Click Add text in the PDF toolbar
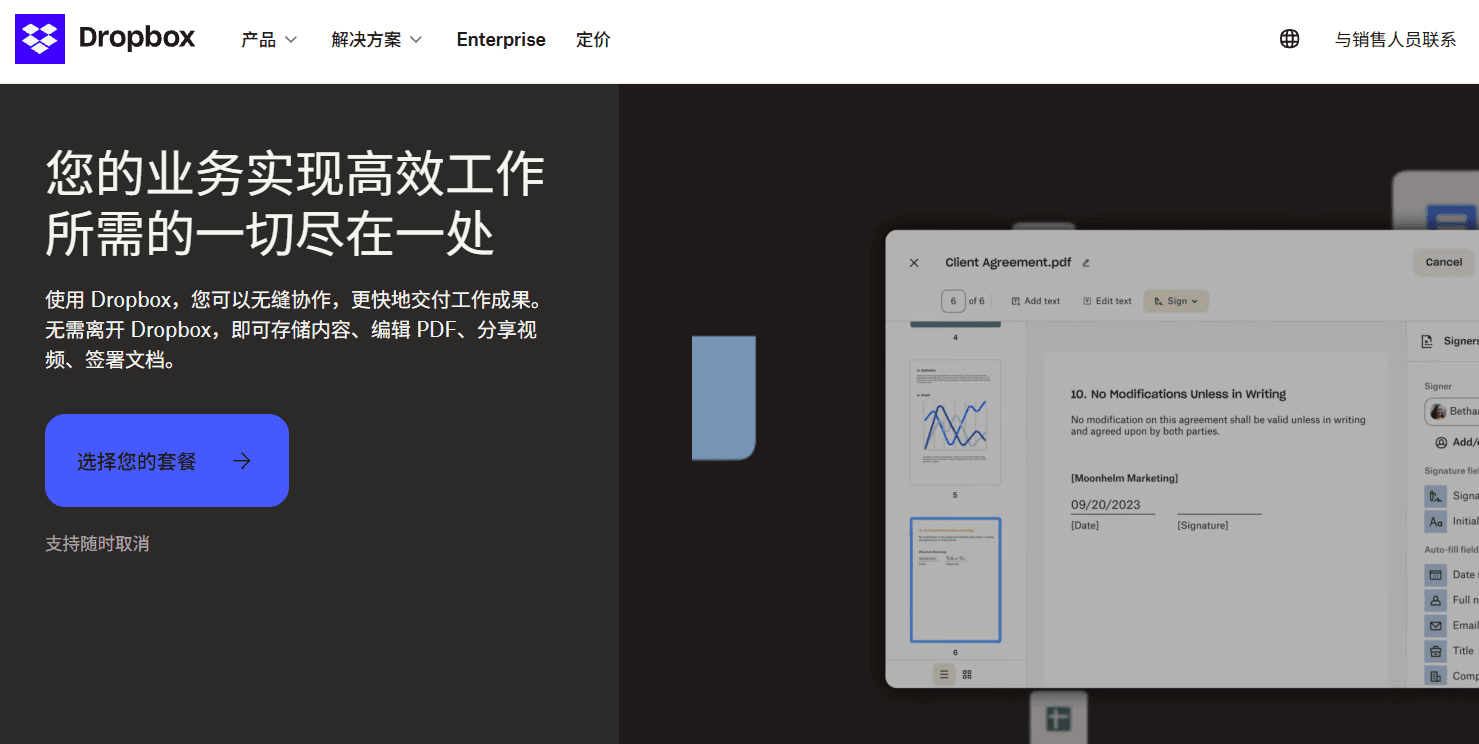The width and height of the screenshot is (1479, 744). [1035, 301]
